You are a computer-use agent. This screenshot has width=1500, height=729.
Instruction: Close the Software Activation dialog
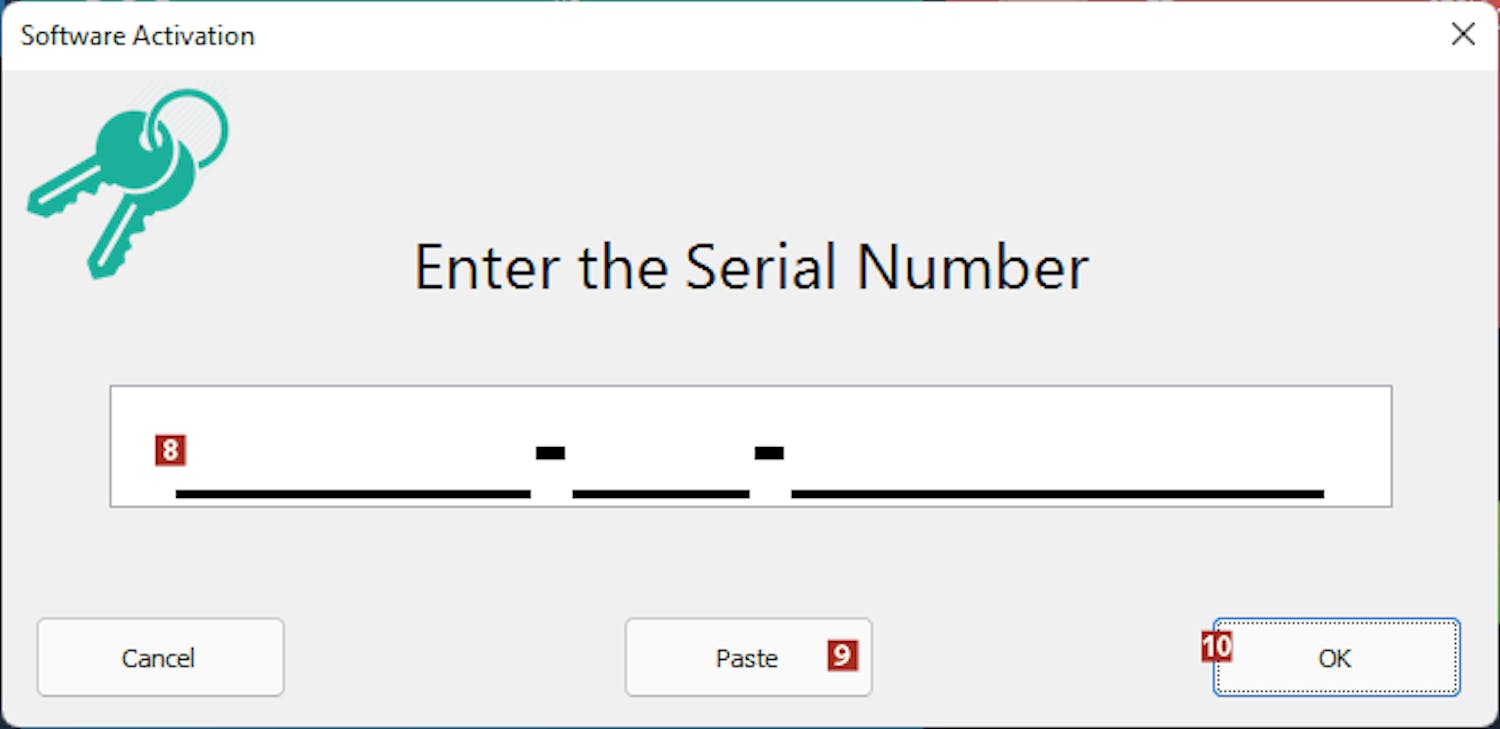pyautogui.click(x=1463, y=35)
